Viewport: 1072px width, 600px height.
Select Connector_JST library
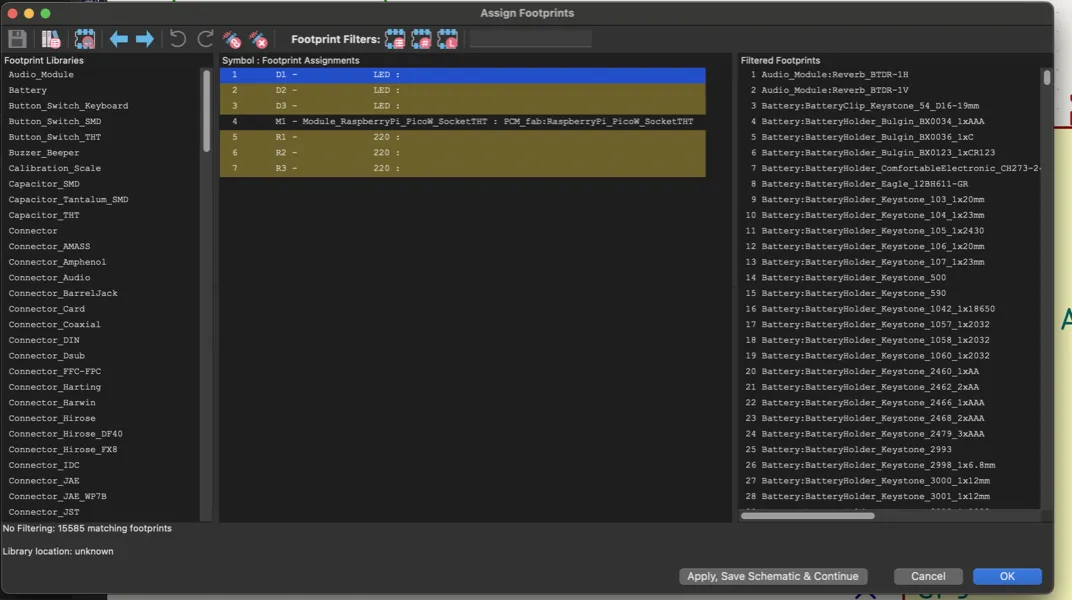(44, 512)
